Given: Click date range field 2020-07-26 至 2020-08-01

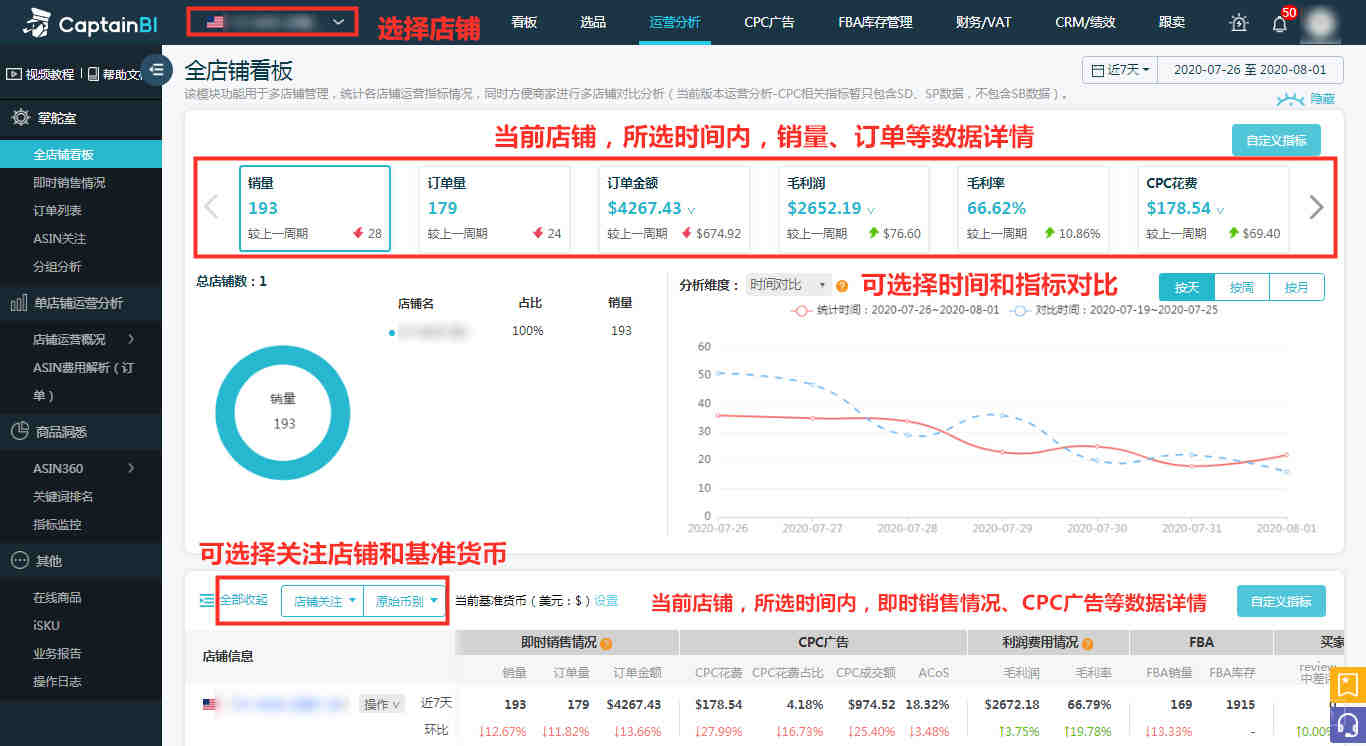Looking at the screenshot, I should pyautogui.click(x=1250, y=70).
